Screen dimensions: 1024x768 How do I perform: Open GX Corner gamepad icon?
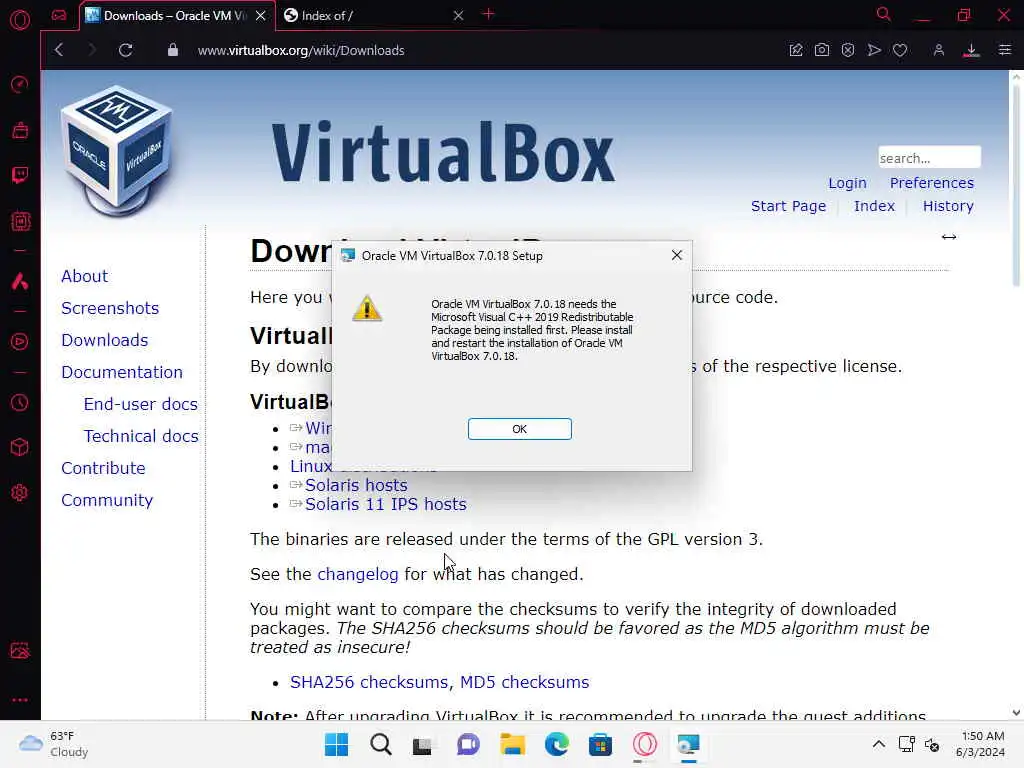pos(59,15)
